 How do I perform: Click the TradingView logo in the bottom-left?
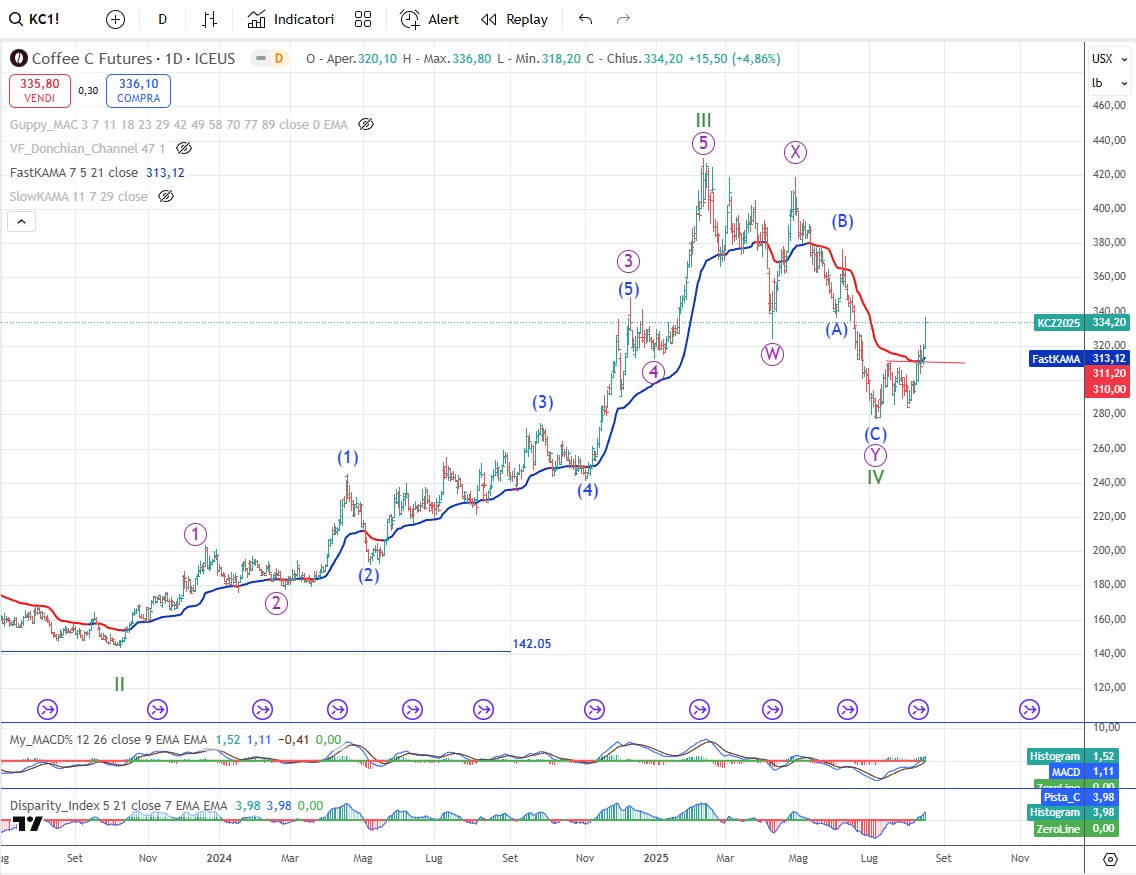coord(26,823)
